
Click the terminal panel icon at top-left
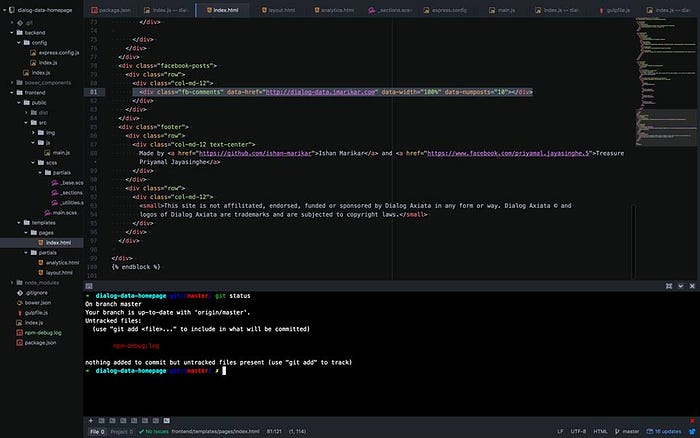coord(89,286)
